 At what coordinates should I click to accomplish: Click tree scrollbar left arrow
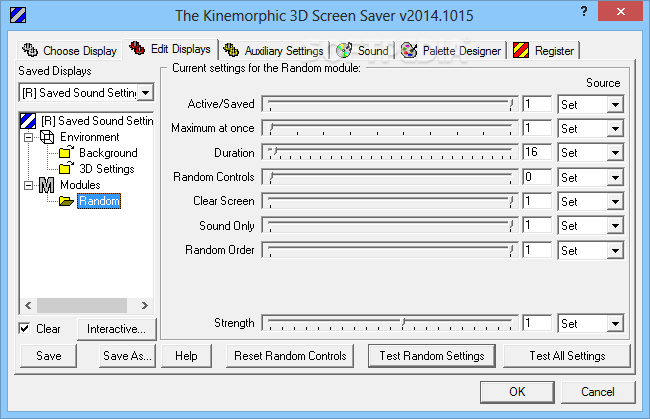28,305
